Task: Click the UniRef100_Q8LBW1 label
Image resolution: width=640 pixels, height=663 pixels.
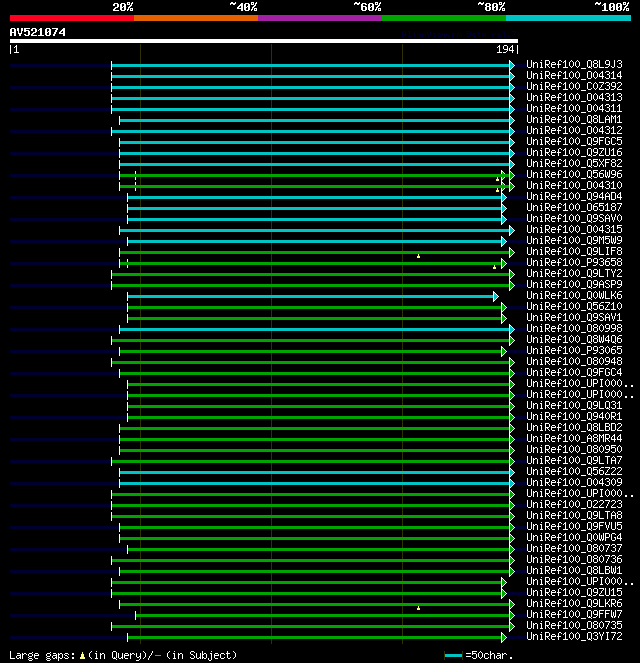Action: (x=574, y=570)
